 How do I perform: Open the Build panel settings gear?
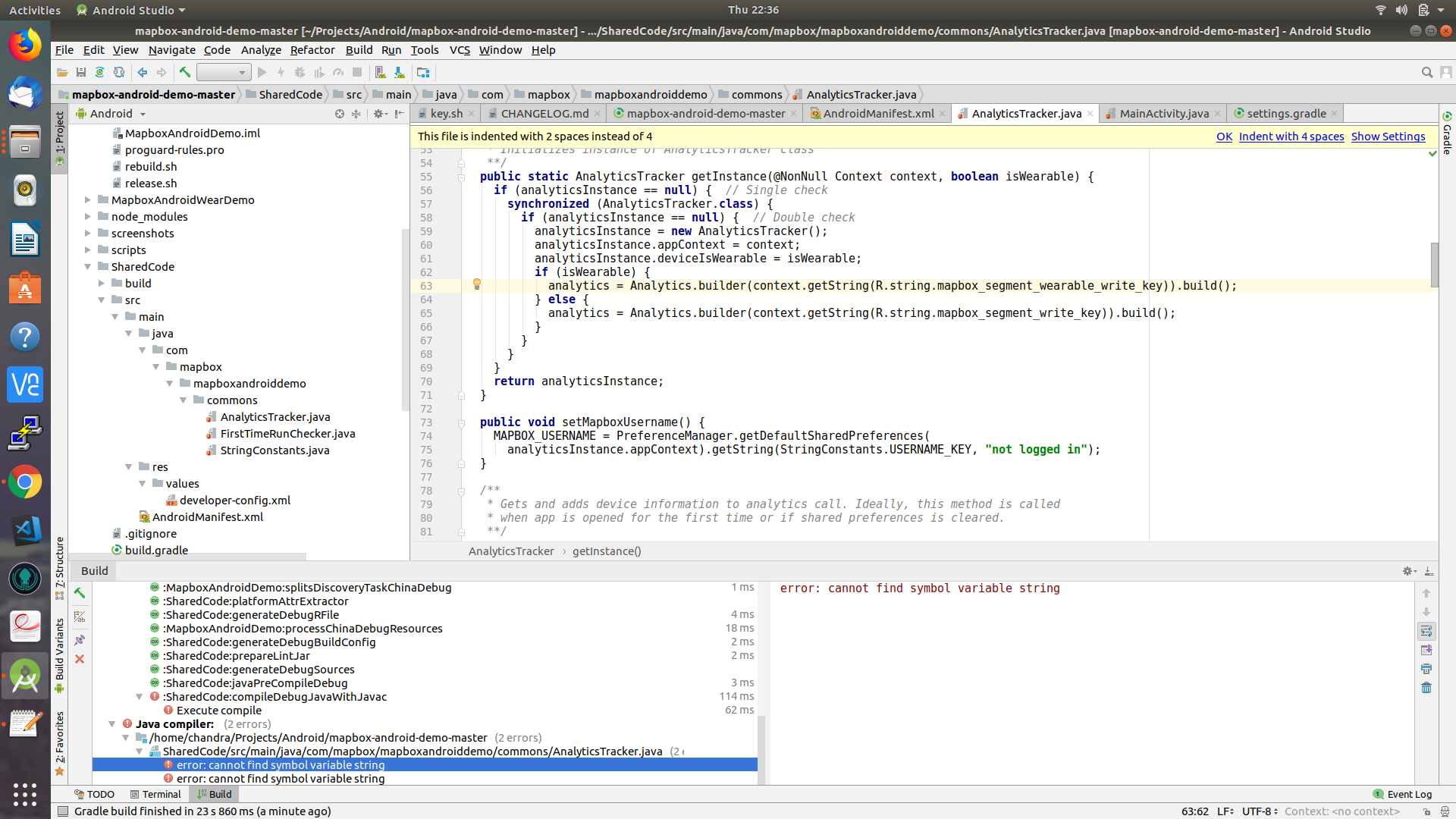[1408, 570]
